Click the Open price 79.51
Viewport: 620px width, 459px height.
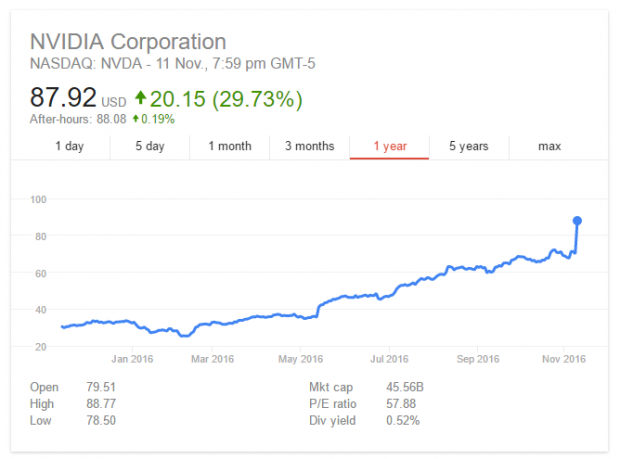click(101, 387)
